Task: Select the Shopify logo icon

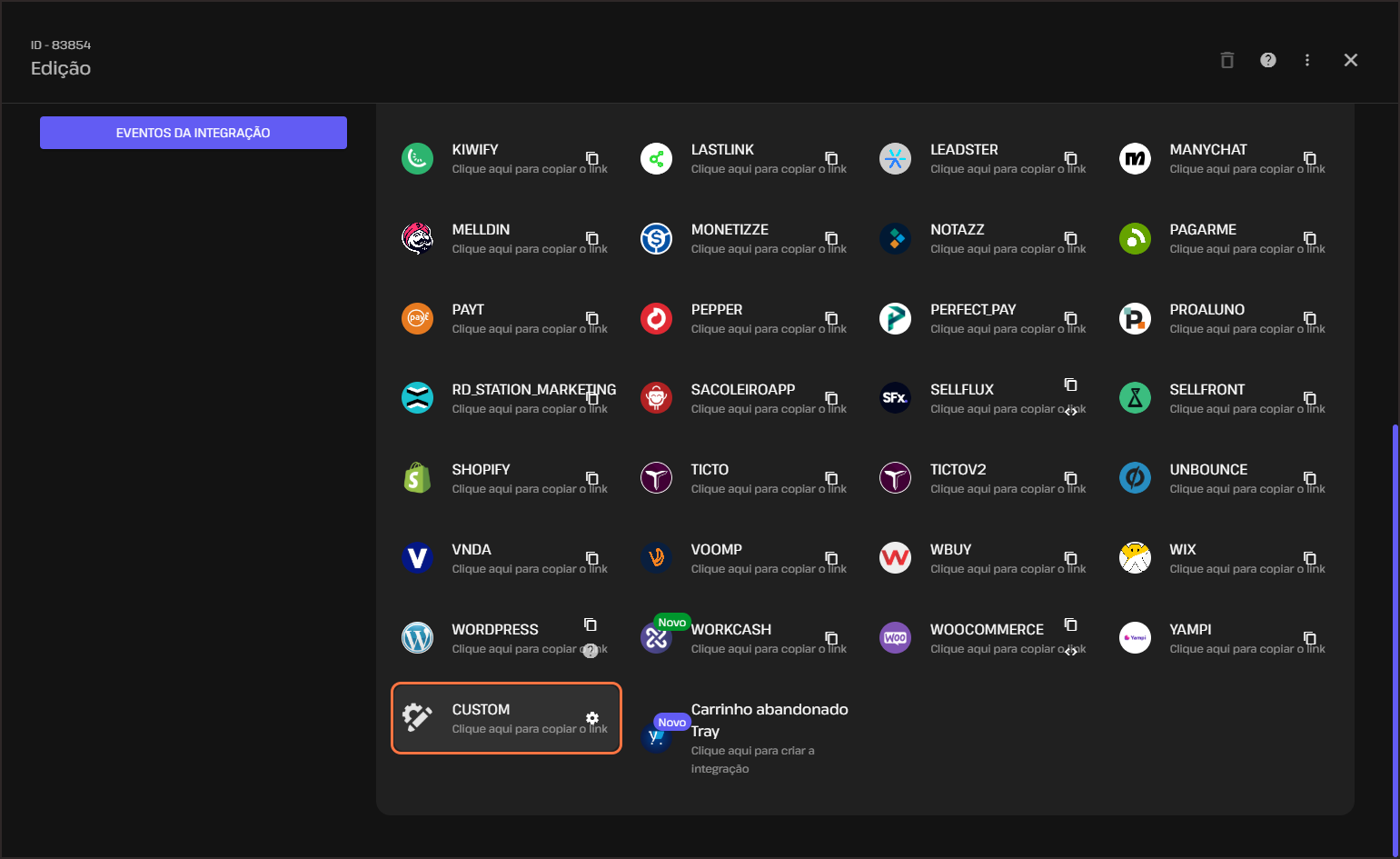Action: (417, 478)
